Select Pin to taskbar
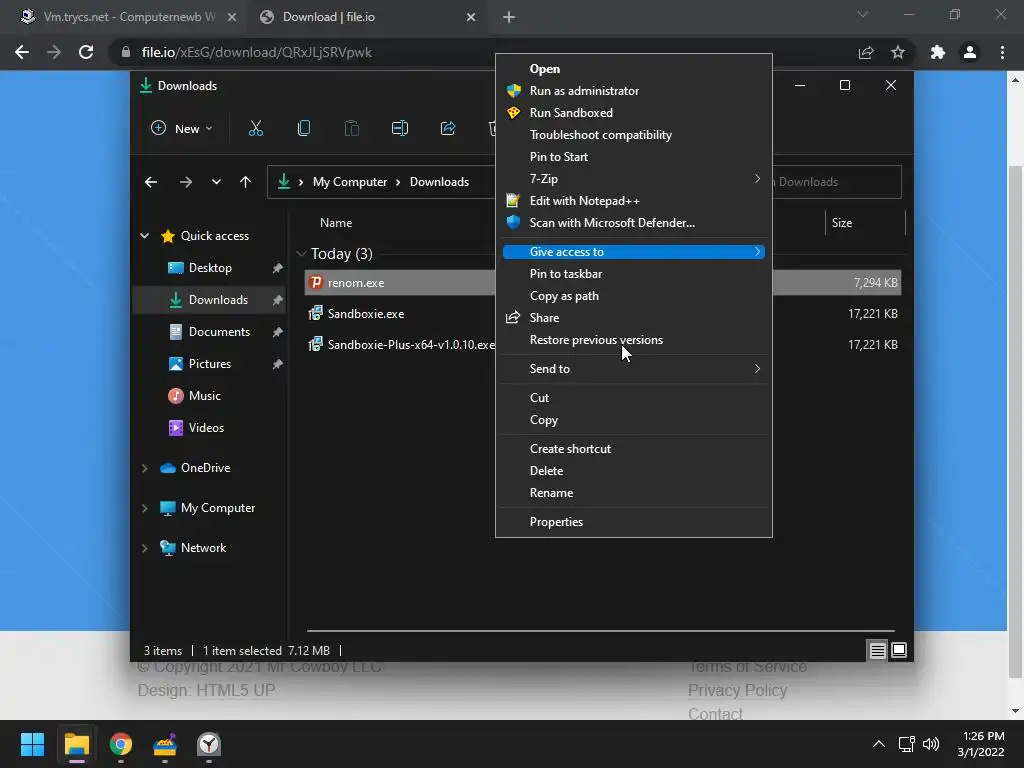Screen dimensions: 1024x768 point(633,274)
